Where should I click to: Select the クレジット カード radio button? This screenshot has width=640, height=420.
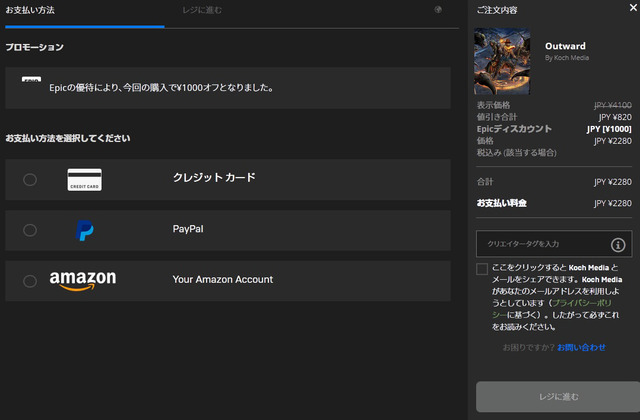point(30,179)
